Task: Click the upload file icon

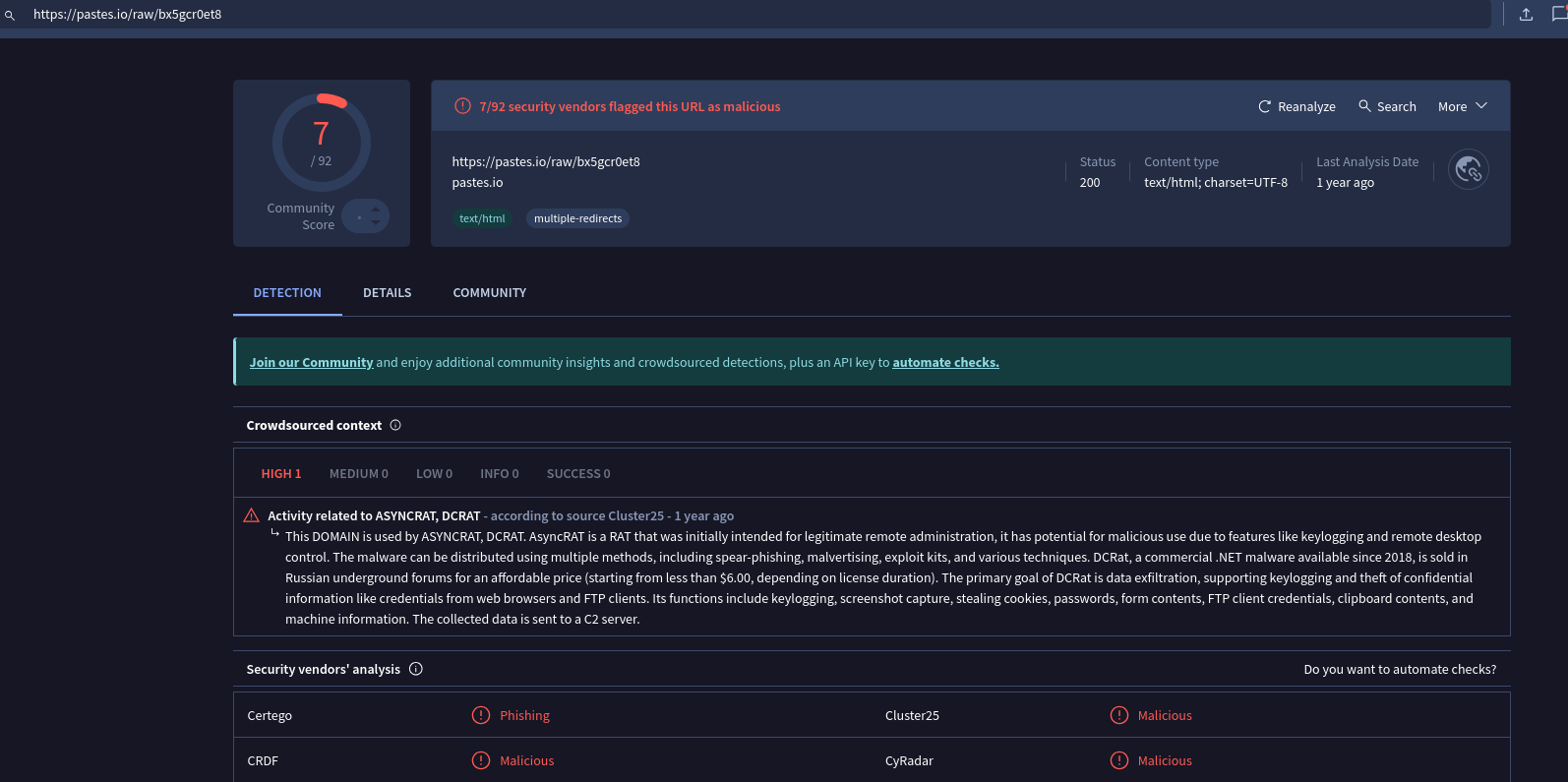Action: coord(1526,14)
